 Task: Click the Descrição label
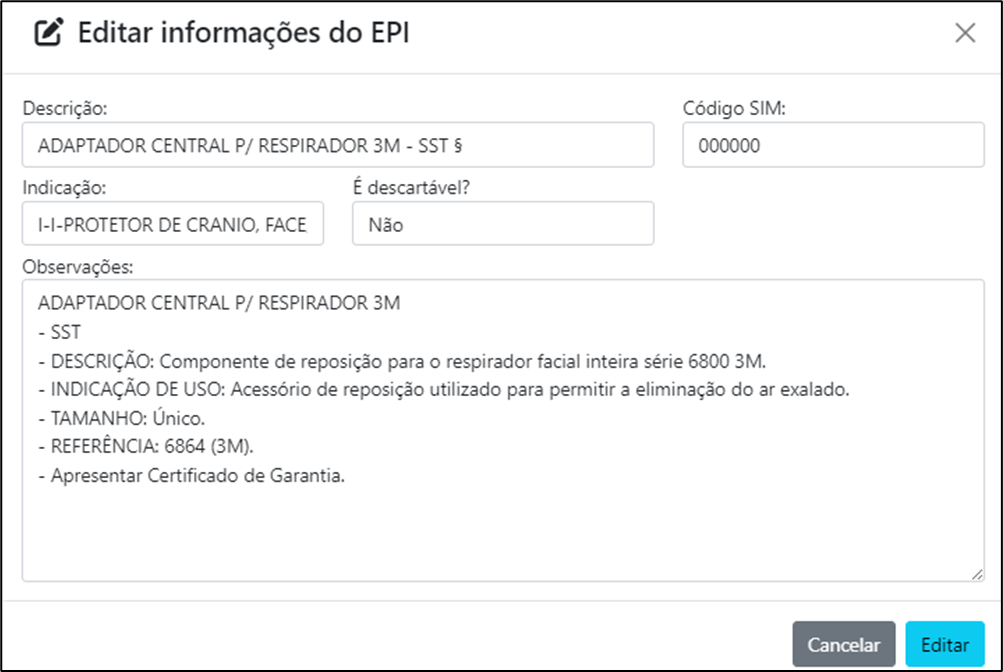click(65, 108)
